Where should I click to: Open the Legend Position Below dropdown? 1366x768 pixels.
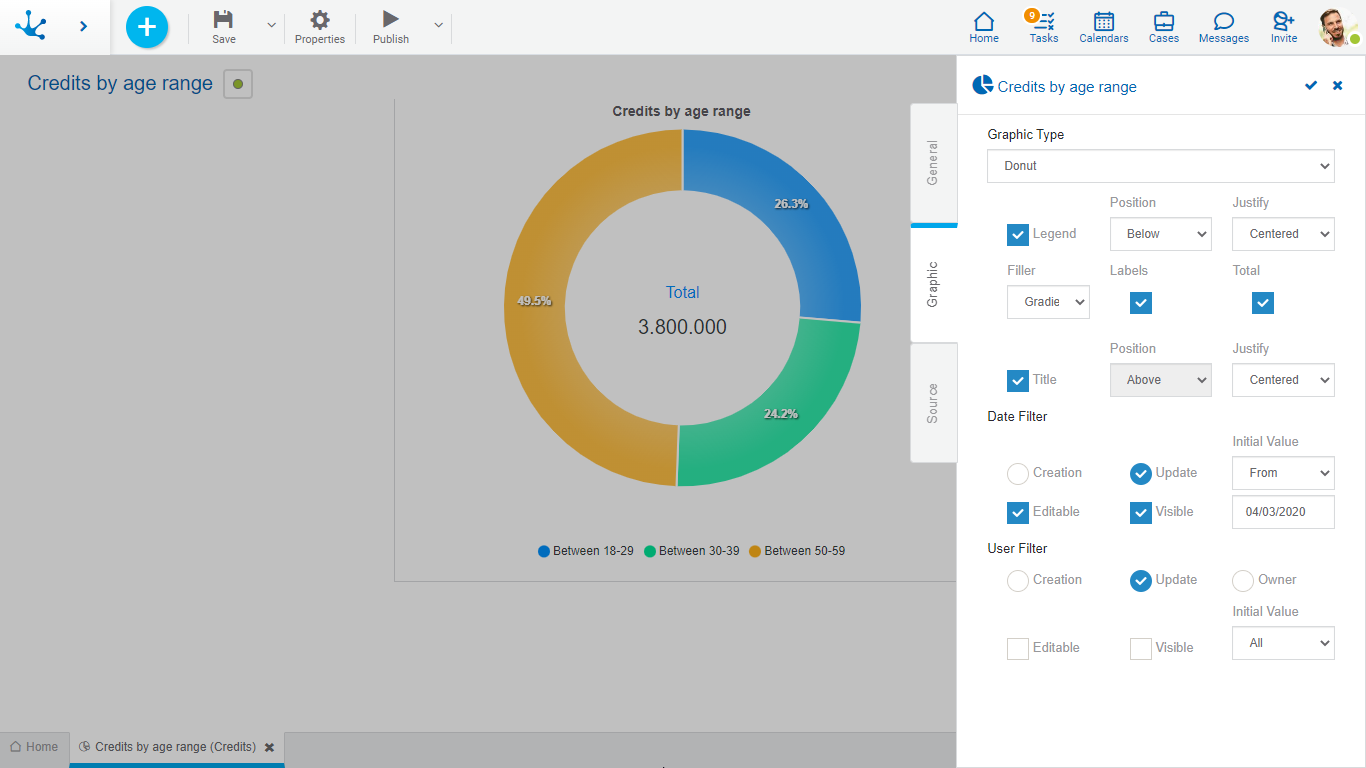(x=1160, y=234)
